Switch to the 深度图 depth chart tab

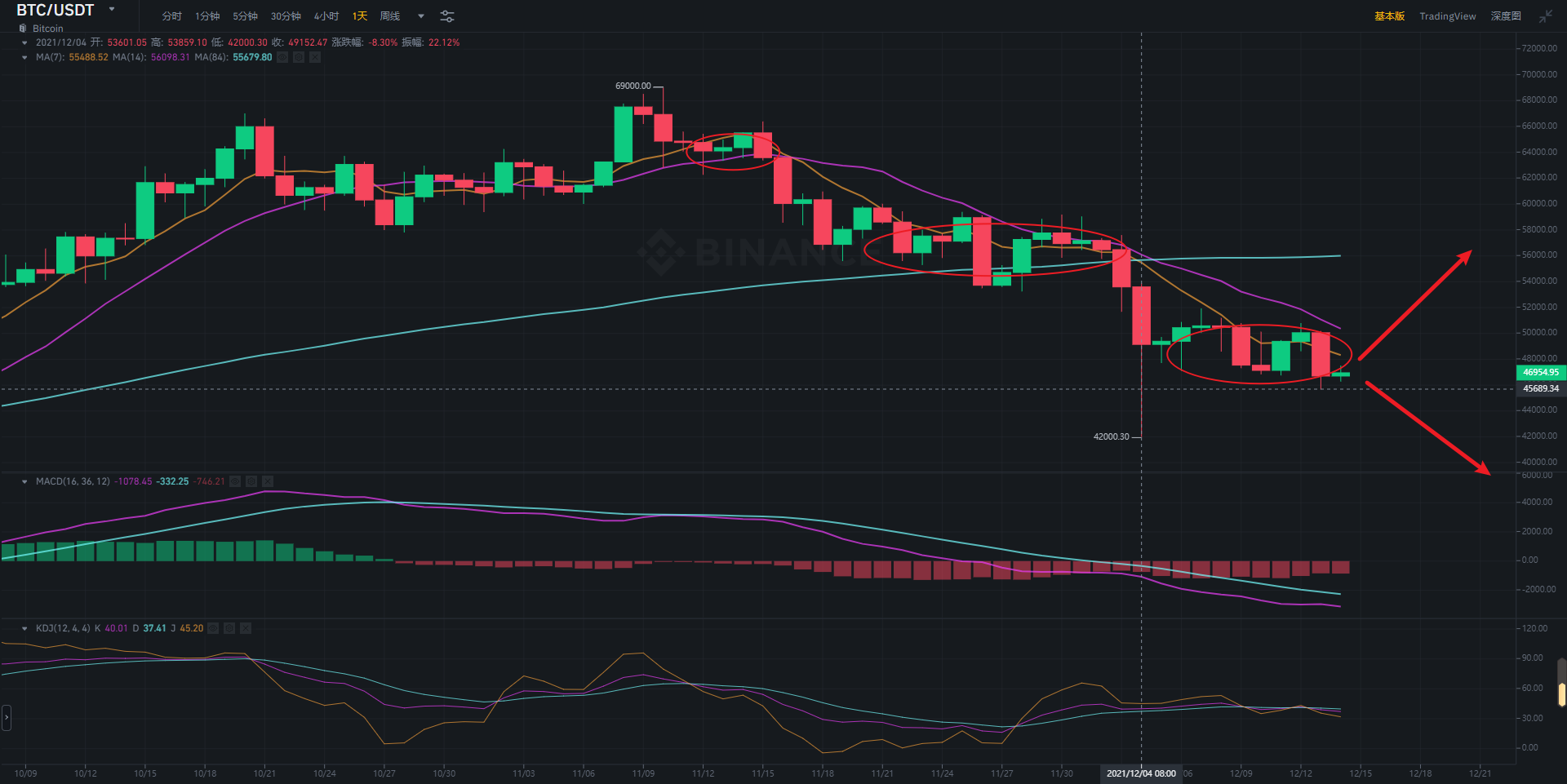1506,16
